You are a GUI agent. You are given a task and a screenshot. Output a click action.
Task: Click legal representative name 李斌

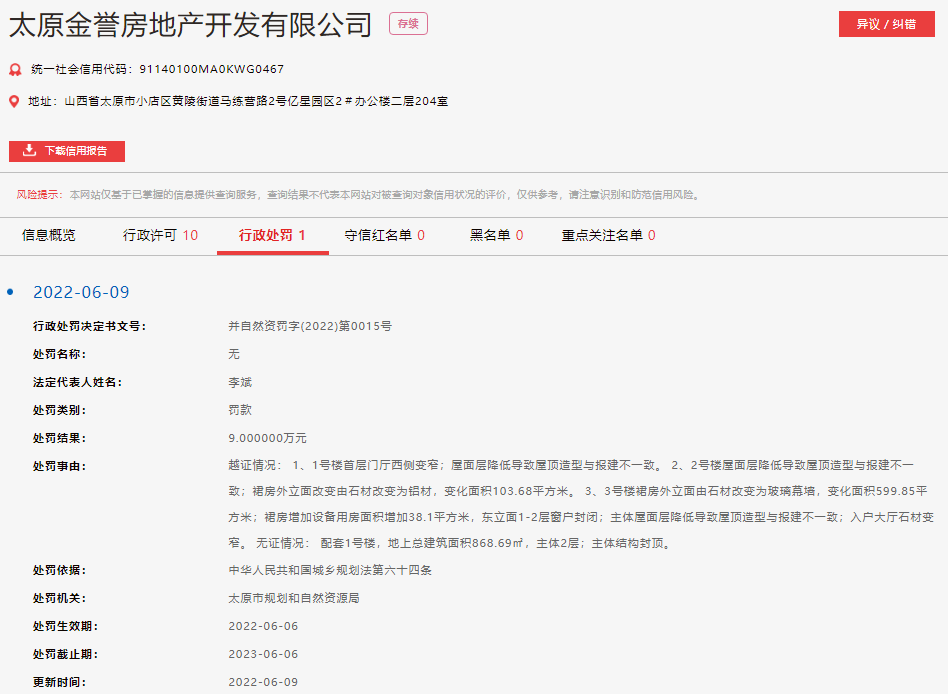[240, 382]
